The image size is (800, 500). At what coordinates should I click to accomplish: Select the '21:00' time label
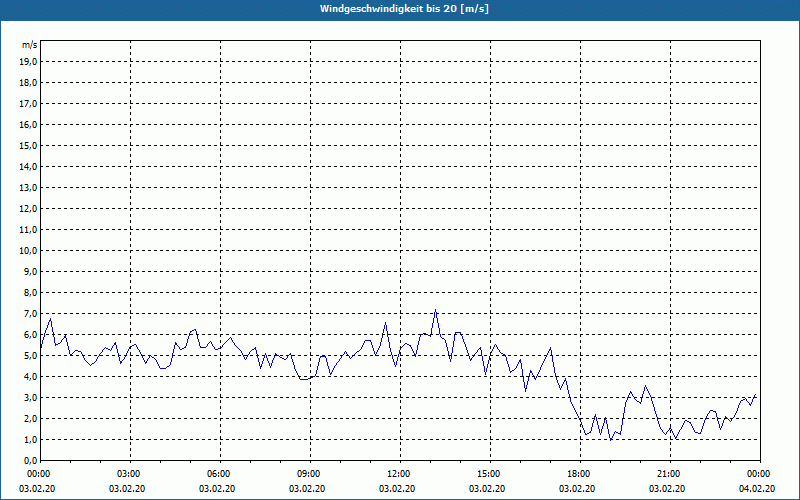tap(670, 474)
